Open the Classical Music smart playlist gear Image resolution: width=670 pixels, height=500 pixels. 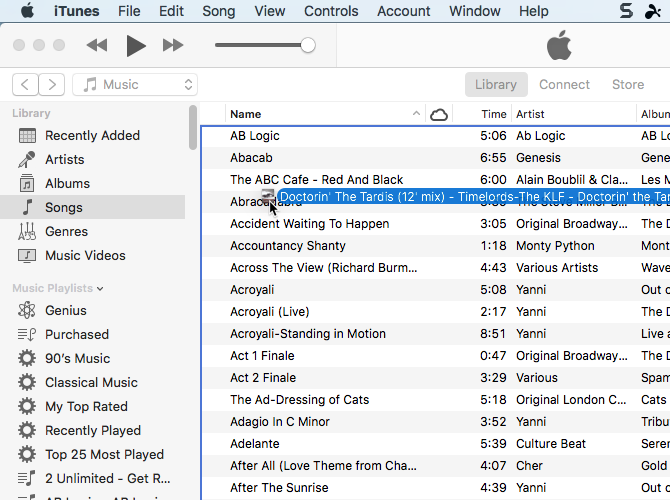pos(27,382)
